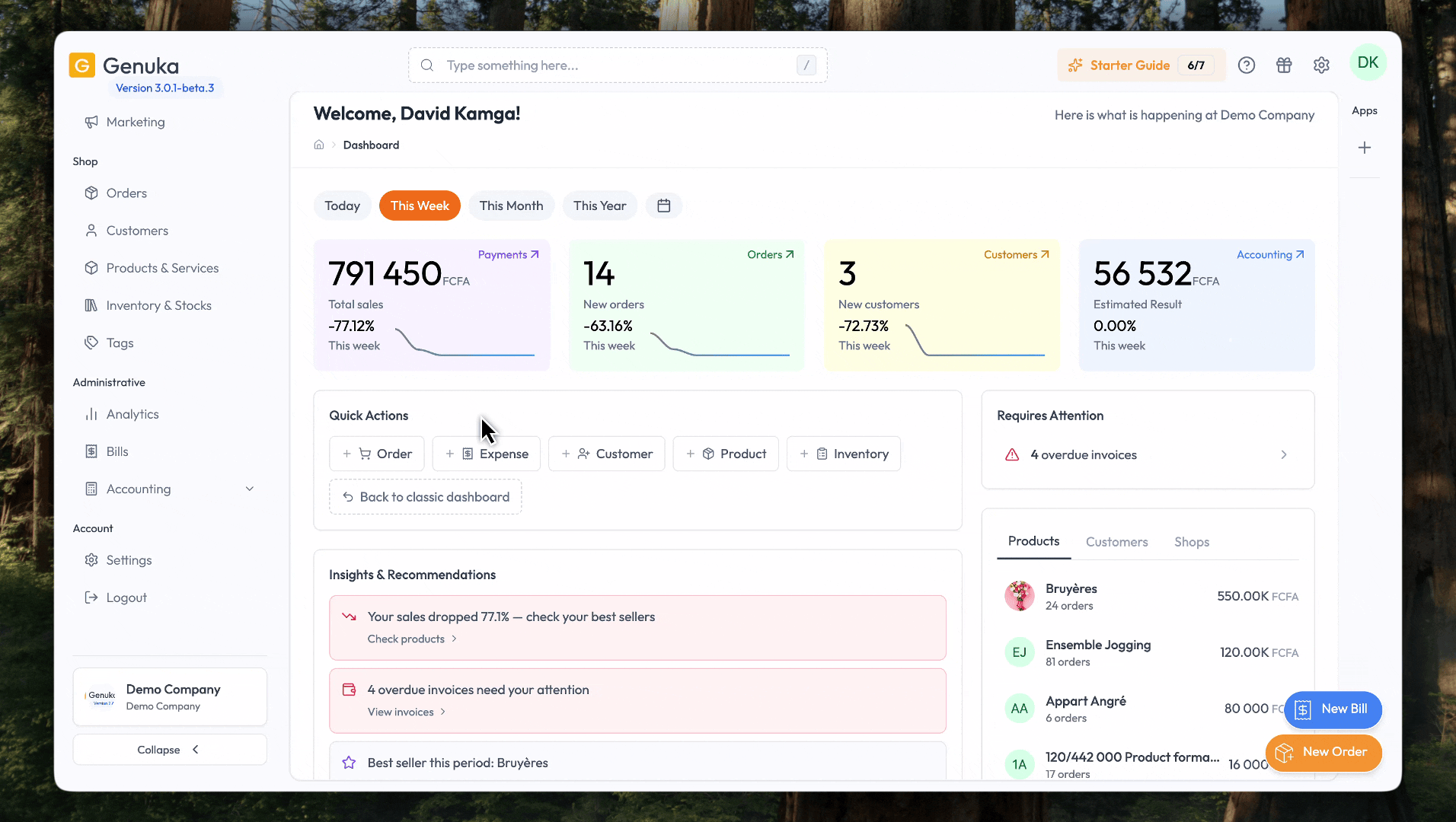The image size is (1456, 822).
Task: Open the Payments link on sales card
Action: (508, 254)
